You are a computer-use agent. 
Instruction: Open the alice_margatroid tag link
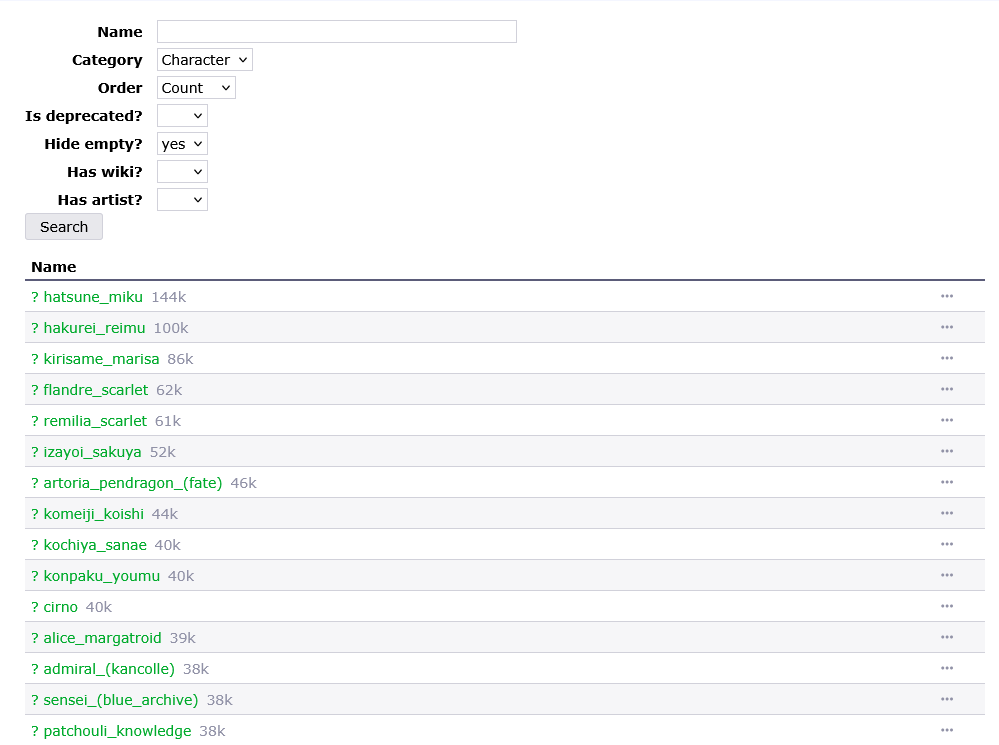pyautogui.click(x=102, y=639)
